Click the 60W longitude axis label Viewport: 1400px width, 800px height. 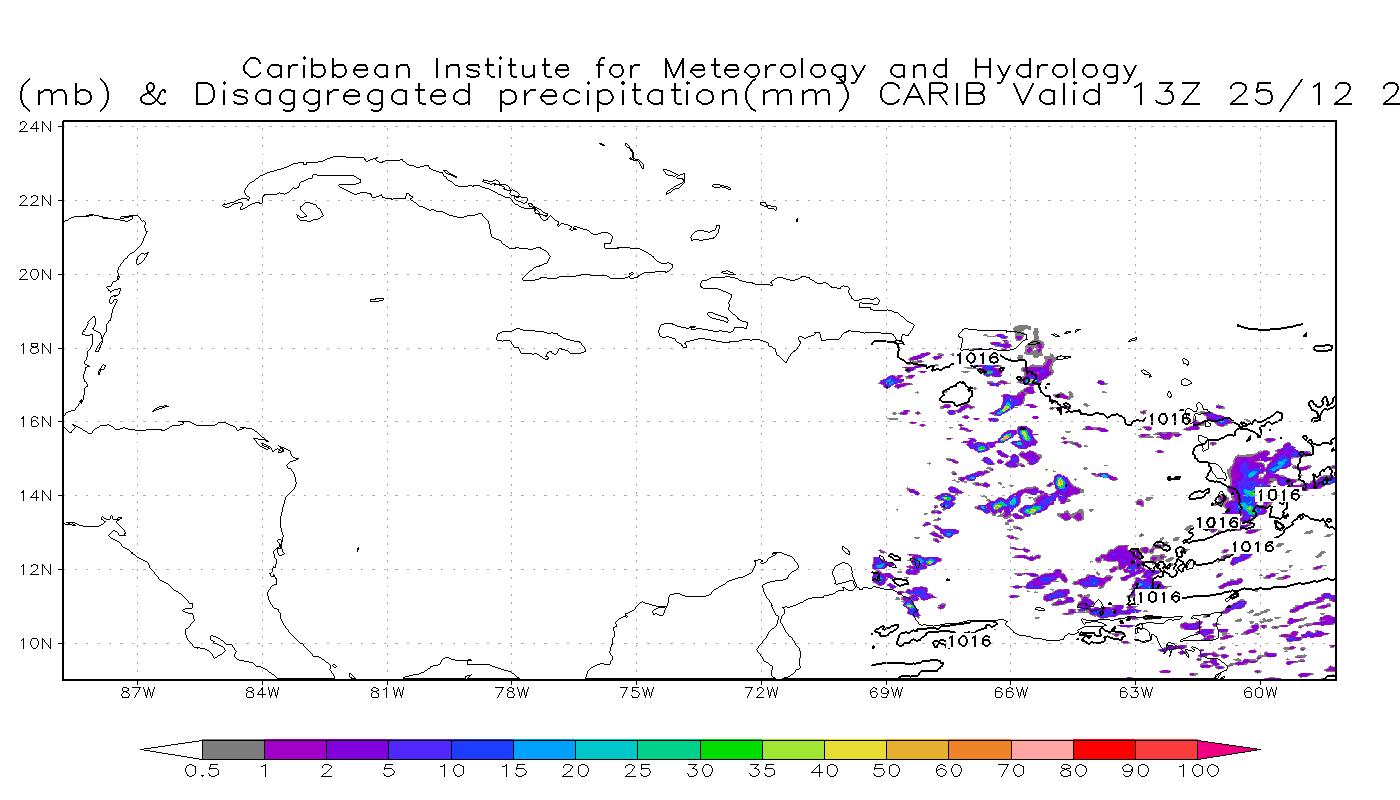1260,692
